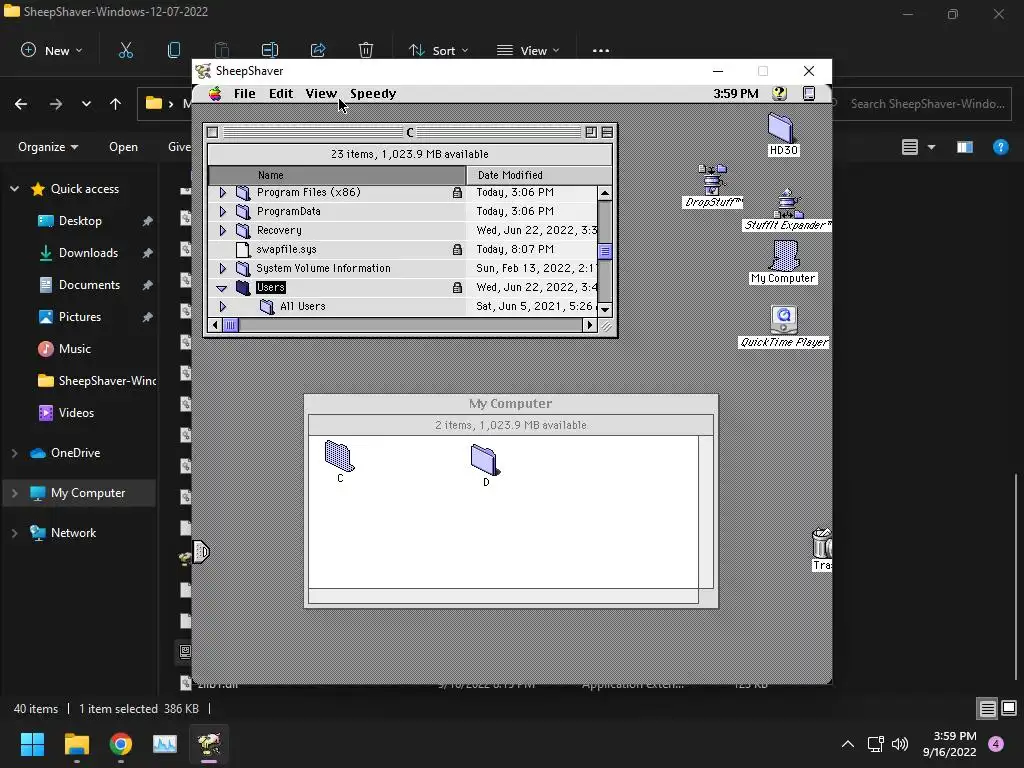Screen dimensions: 1024x768
Task: Select the My Computer icon on Mac desktop
Action: tap(783, 262)
